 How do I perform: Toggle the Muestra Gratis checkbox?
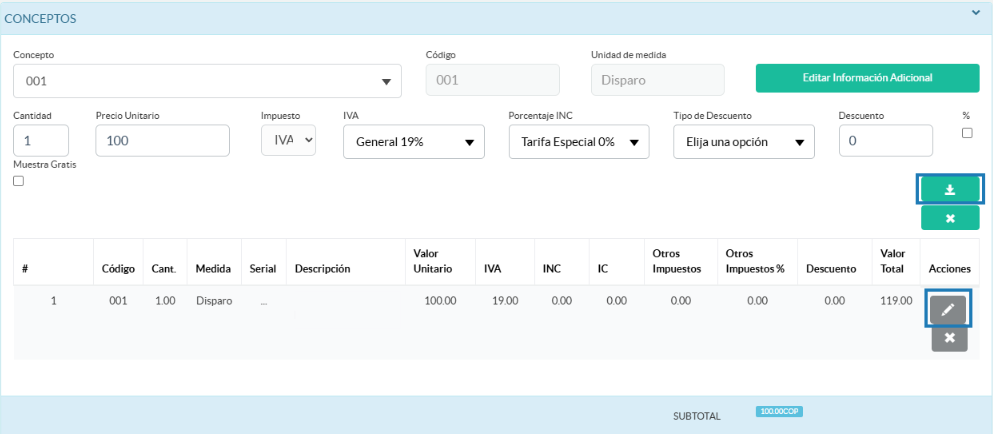click(19, 181)
